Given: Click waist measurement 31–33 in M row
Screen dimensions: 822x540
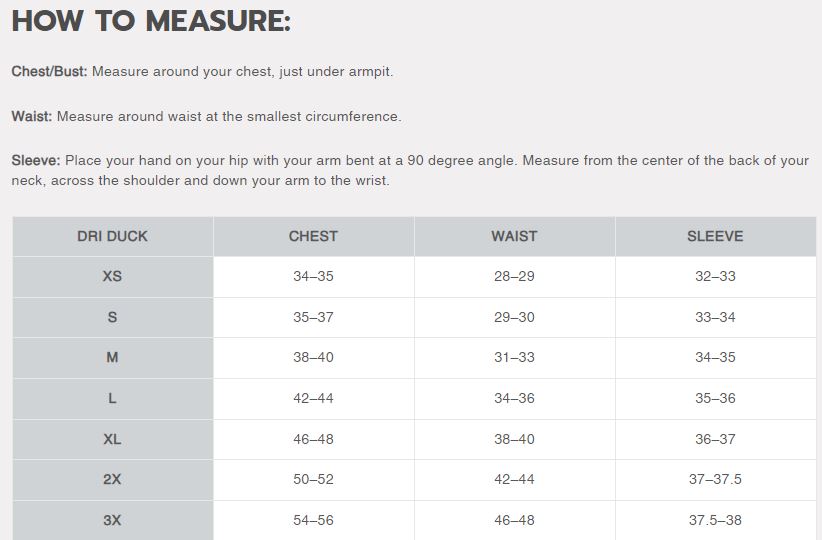Looking at the screenshot, I should 514,357.
